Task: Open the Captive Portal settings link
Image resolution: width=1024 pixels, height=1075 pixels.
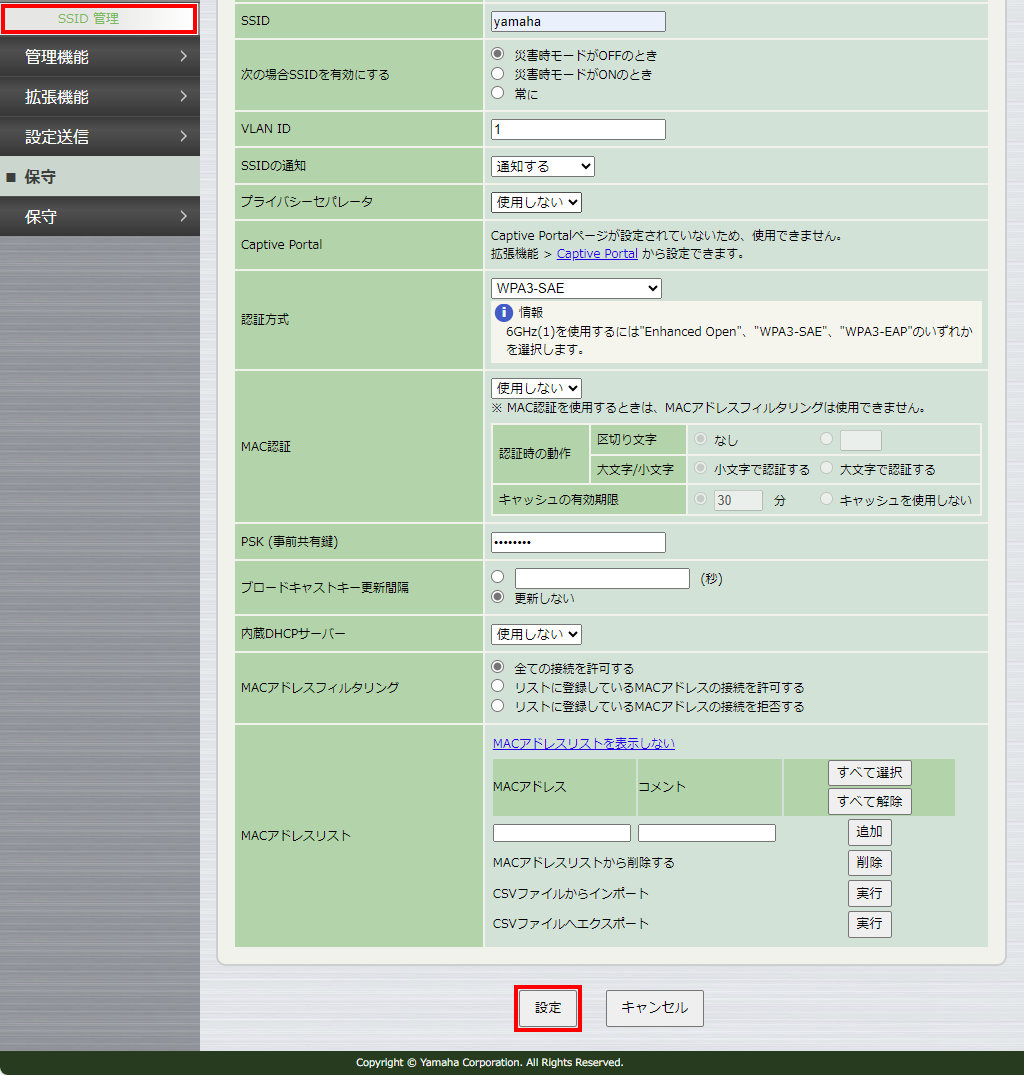Action: [596, 253]
